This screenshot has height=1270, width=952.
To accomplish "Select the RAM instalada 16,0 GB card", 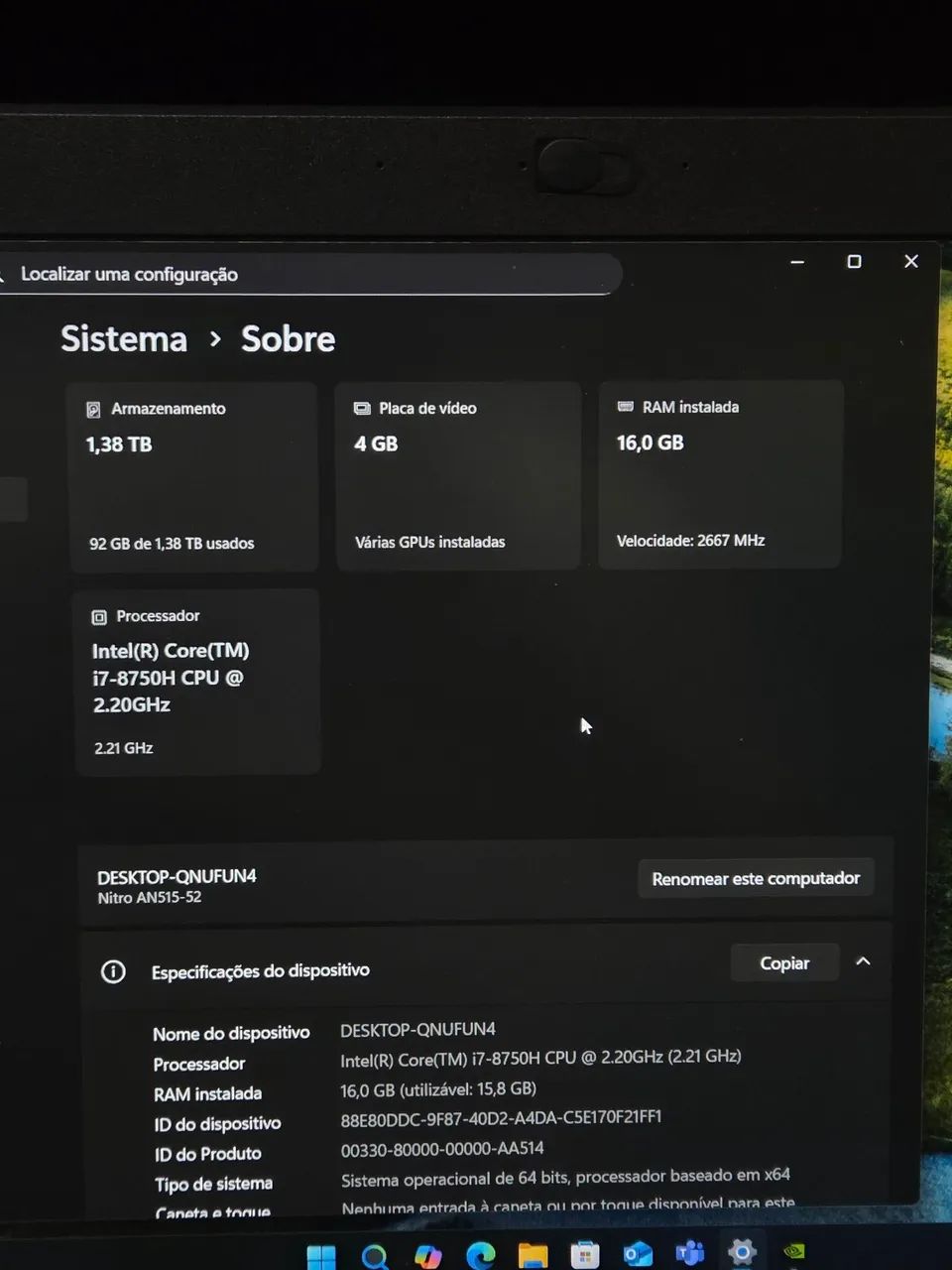I will click(x=720, y=474).
